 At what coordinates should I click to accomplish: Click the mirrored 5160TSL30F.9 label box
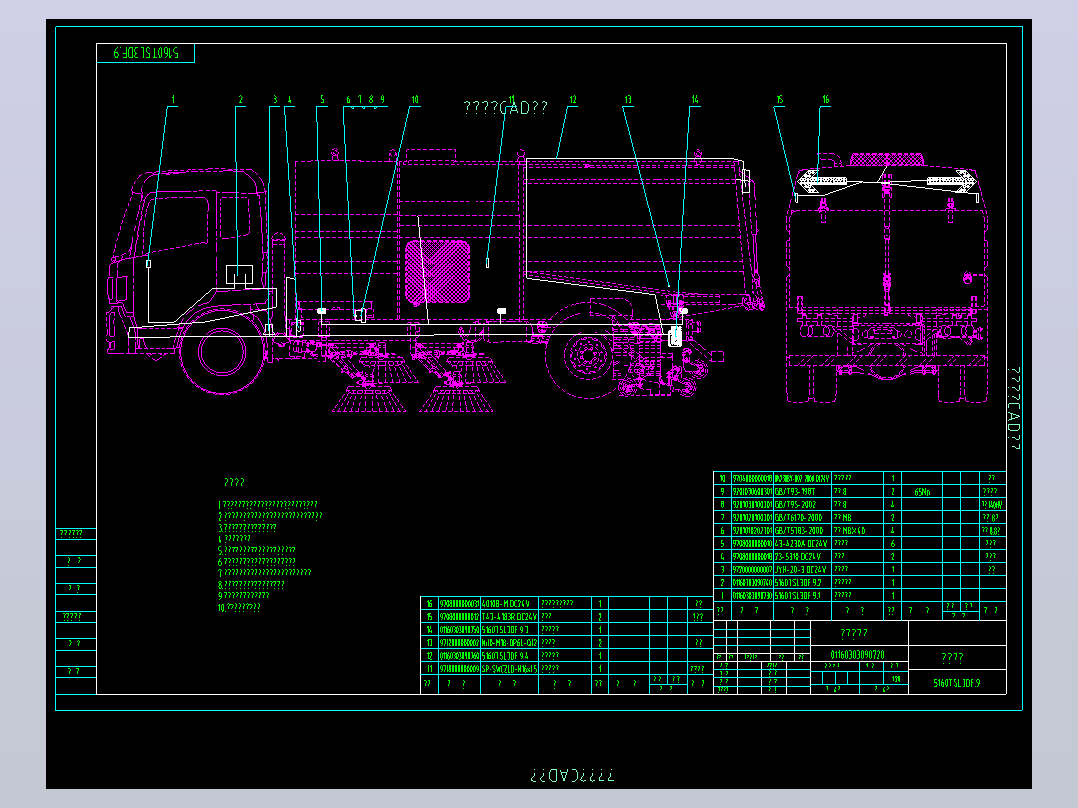[x=146, y=53]
